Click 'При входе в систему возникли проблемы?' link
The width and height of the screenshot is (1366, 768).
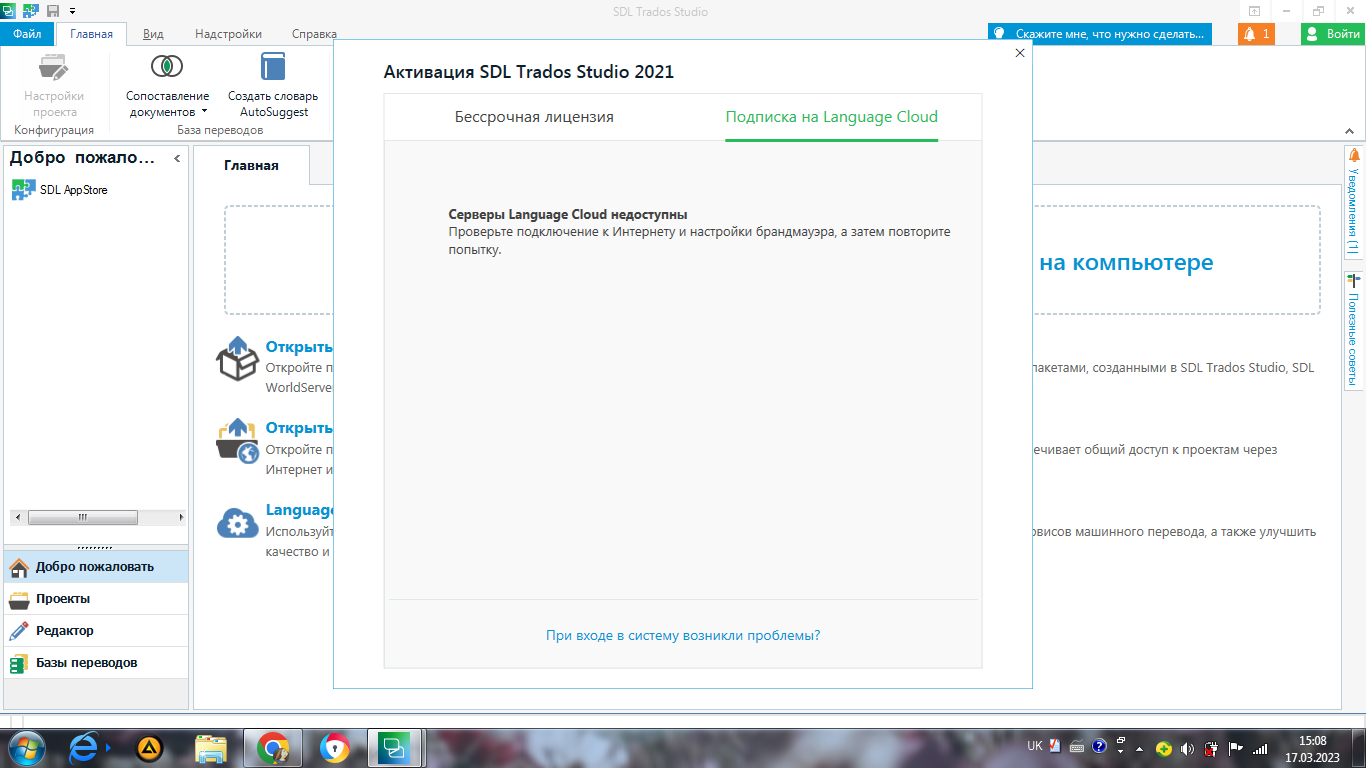[683, 635]
